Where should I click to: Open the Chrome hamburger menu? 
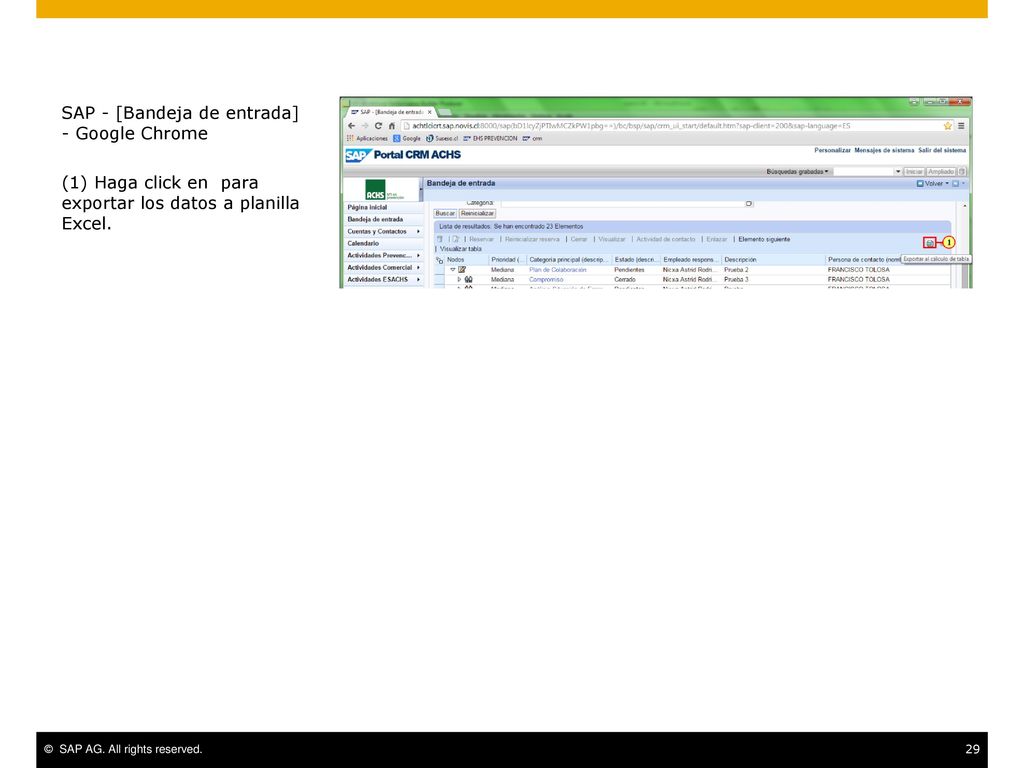[961, 126]
